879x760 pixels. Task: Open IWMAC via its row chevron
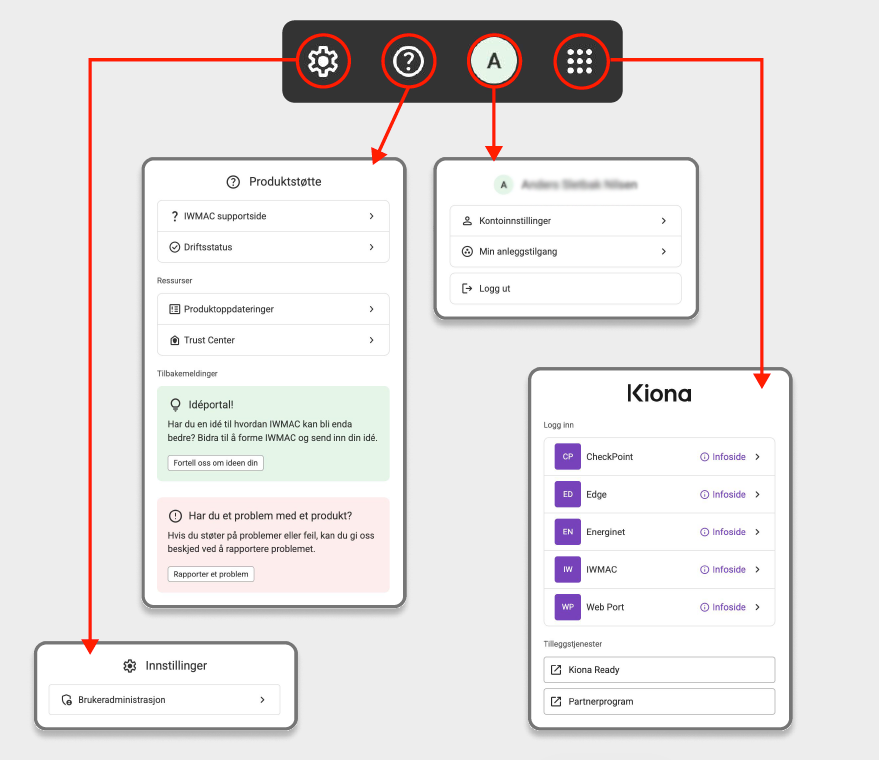(x=757, y=569)
